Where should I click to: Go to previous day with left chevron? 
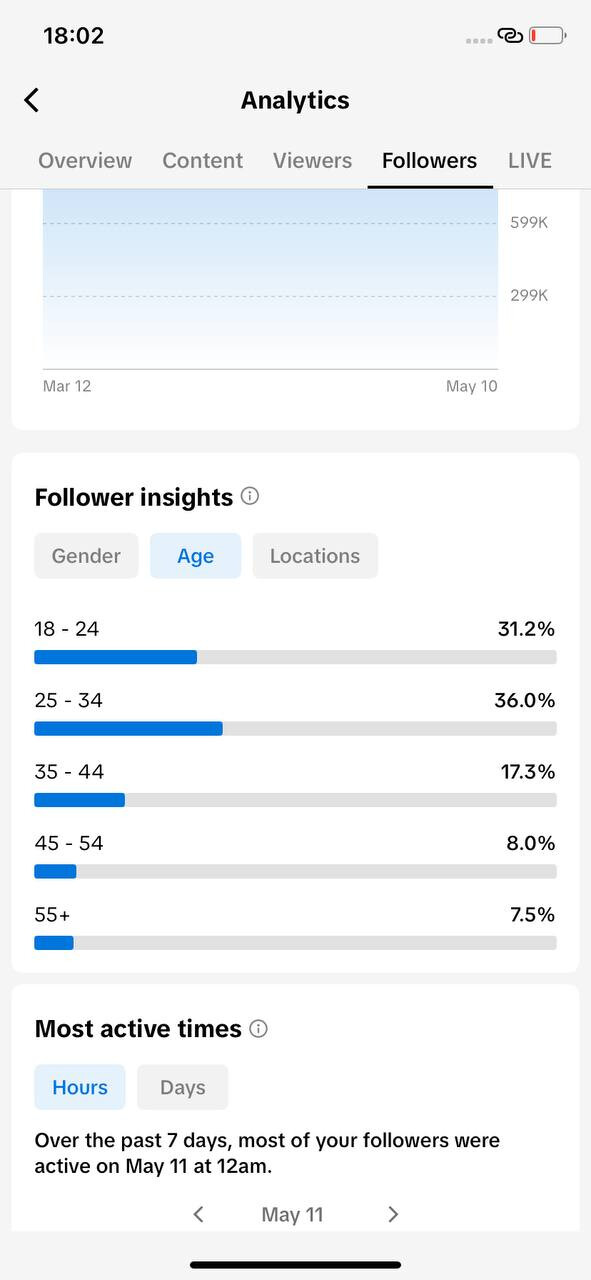(x=198, y=1214)
